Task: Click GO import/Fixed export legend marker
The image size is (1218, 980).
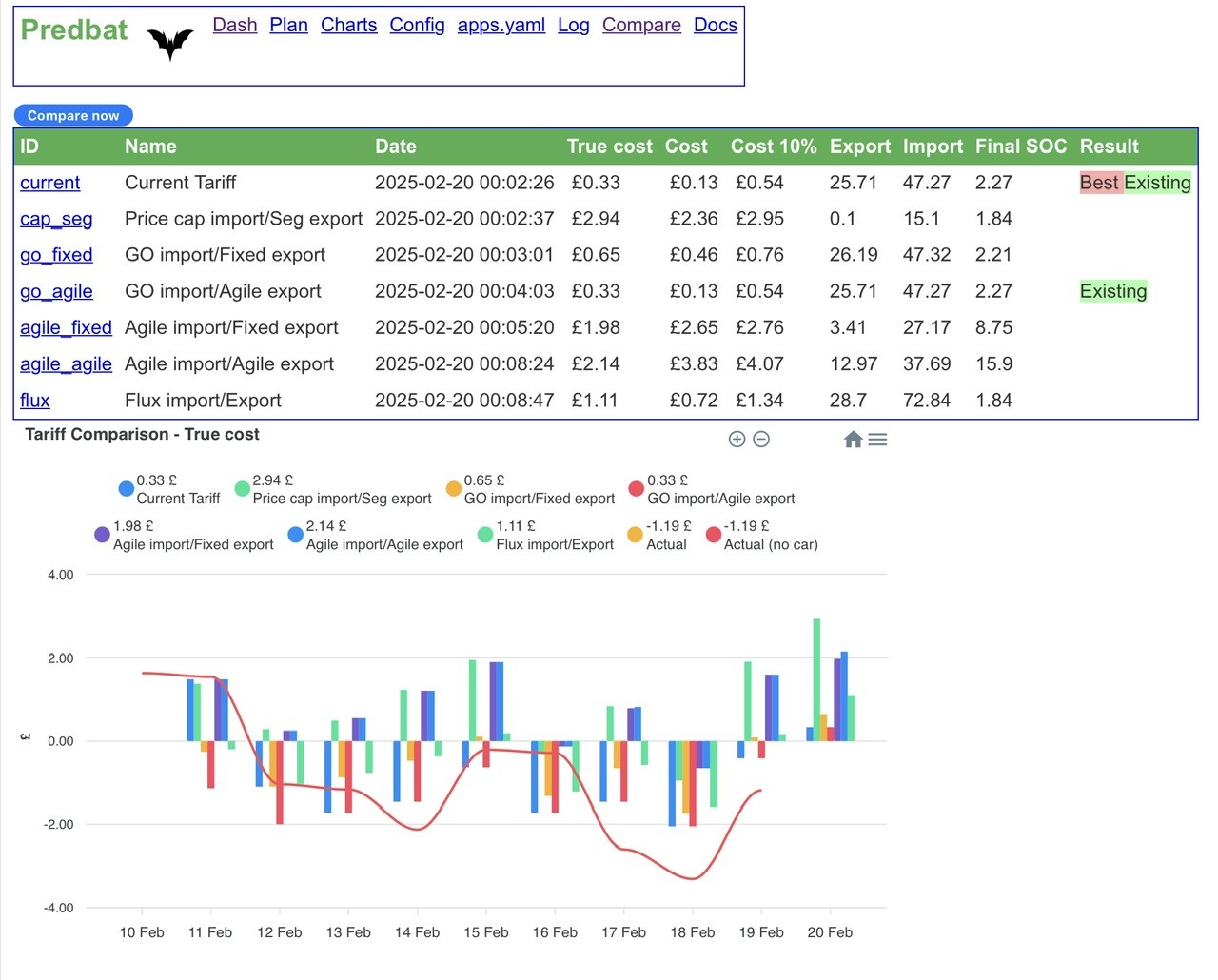Action: (454, 489)
